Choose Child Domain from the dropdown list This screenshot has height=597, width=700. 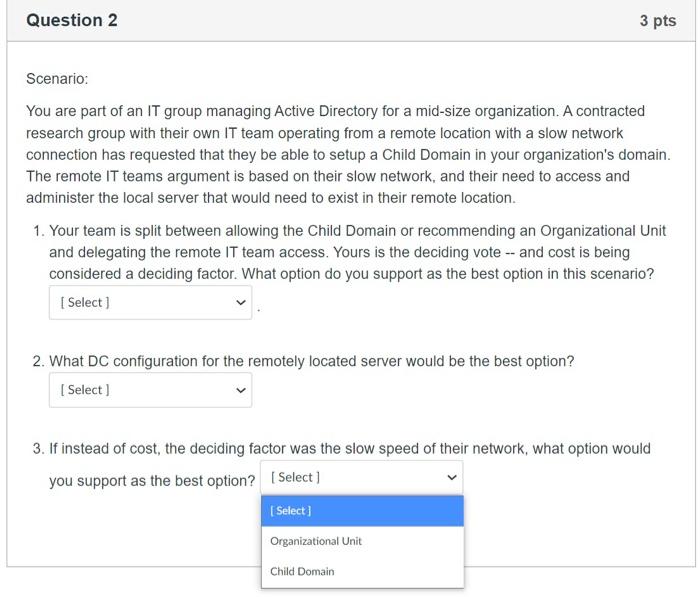(362, 572)
